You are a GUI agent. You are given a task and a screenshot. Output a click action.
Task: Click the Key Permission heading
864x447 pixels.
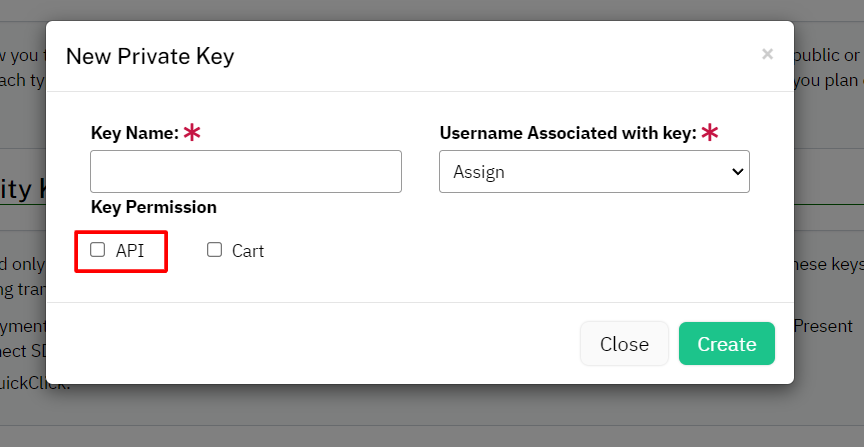(x=154, y=207)
